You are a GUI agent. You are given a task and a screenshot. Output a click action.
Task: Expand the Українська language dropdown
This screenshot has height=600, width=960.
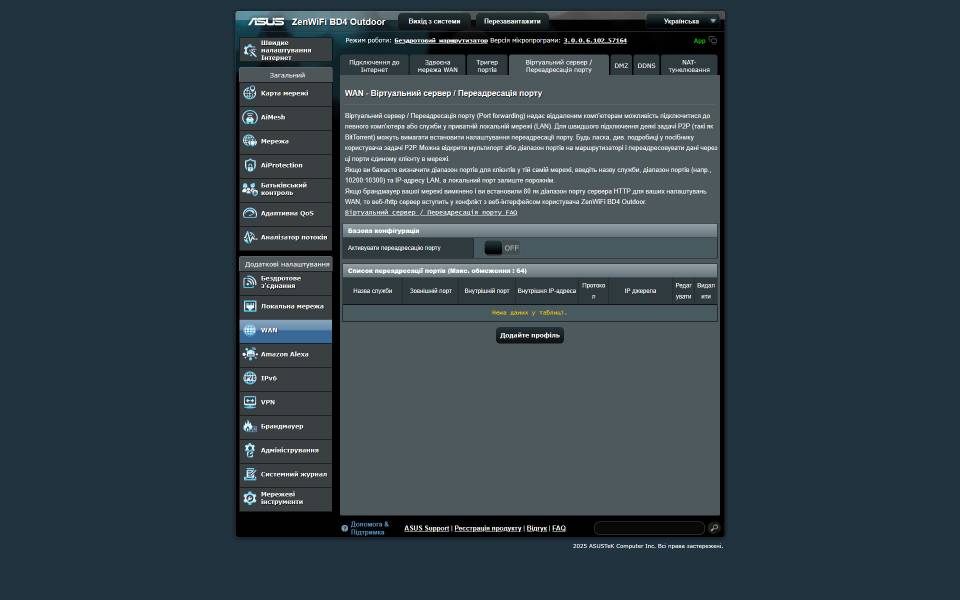690,21
